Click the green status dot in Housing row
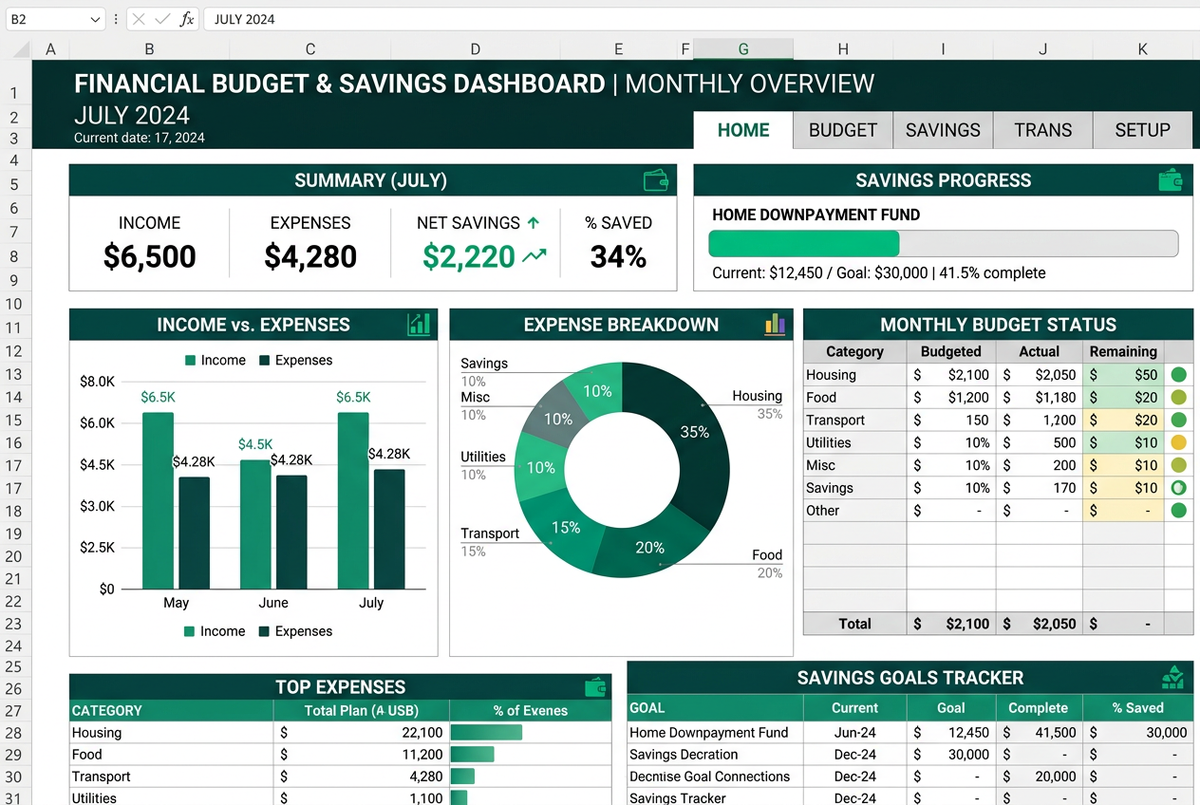The image size is (1200, 805). 1178,375
